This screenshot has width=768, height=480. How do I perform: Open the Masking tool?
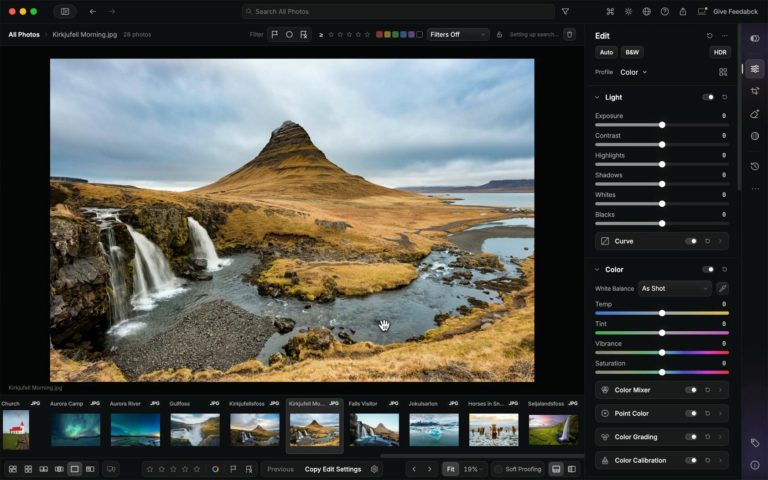click(x=755, y=136)
